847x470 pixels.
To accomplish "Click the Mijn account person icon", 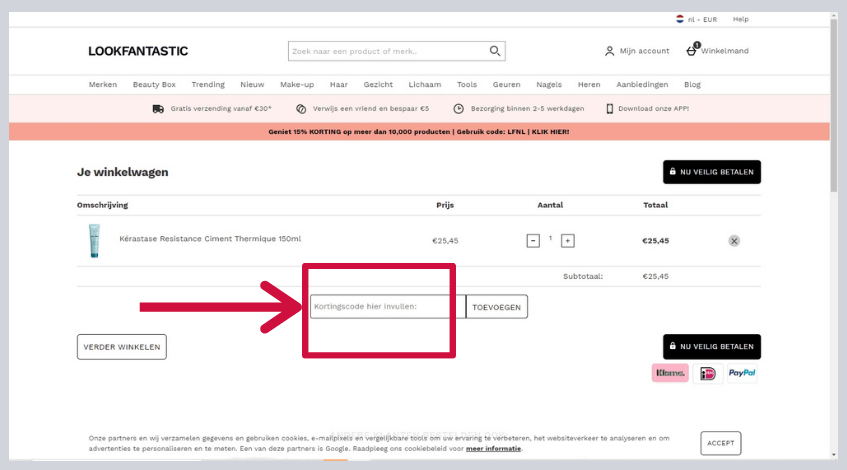I will point(609,51).
